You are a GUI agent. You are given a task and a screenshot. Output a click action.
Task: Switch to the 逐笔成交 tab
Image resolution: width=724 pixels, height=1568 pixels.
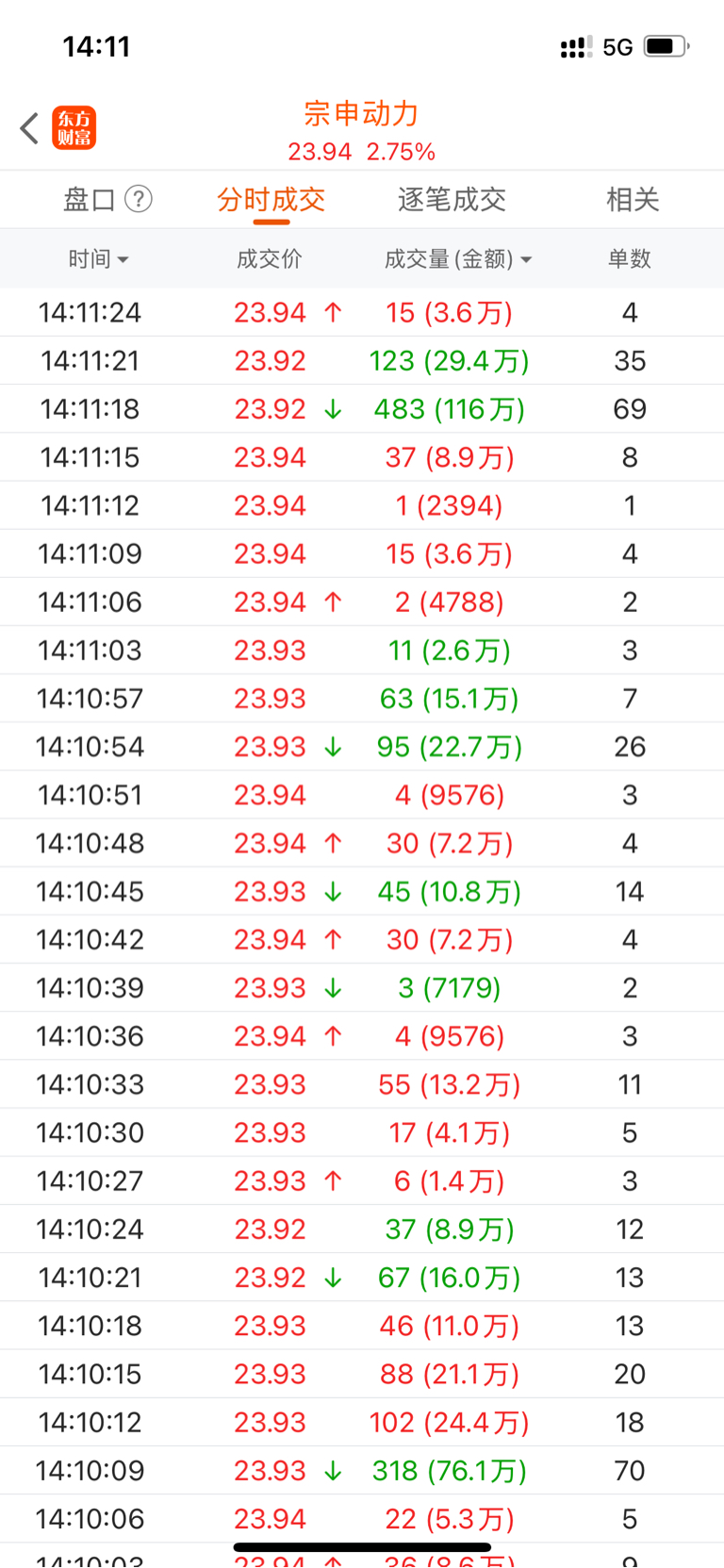coord(452,199)
